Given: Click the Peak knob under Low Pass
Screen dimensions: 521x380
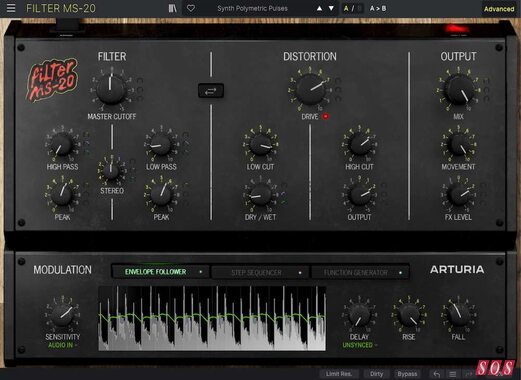Looking at the screenshot, I should tap(161, 194).
